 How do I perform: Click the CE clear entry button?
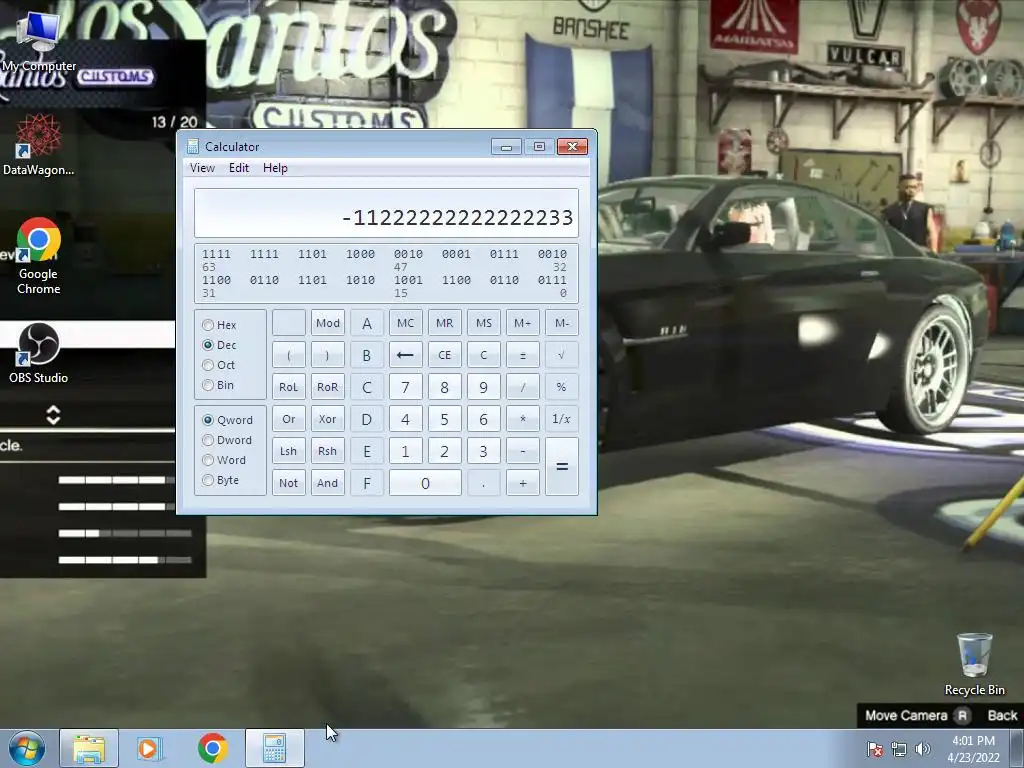445,355
